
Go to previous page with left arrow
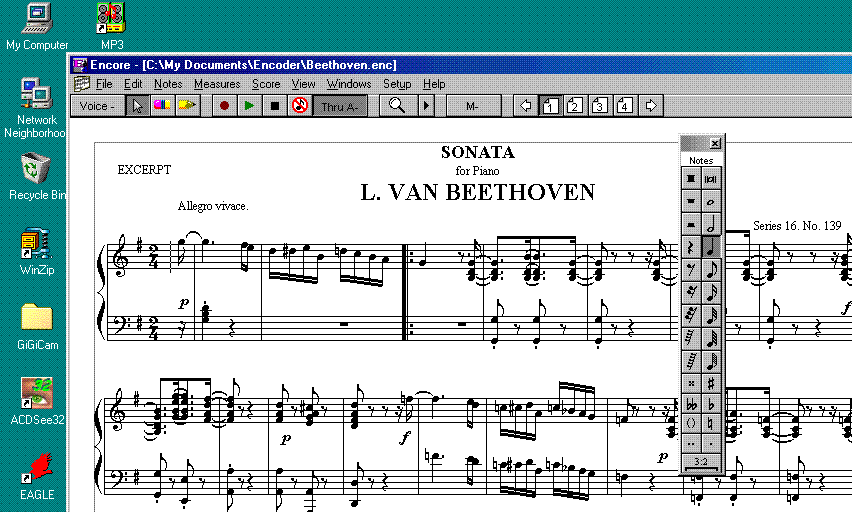525,105
